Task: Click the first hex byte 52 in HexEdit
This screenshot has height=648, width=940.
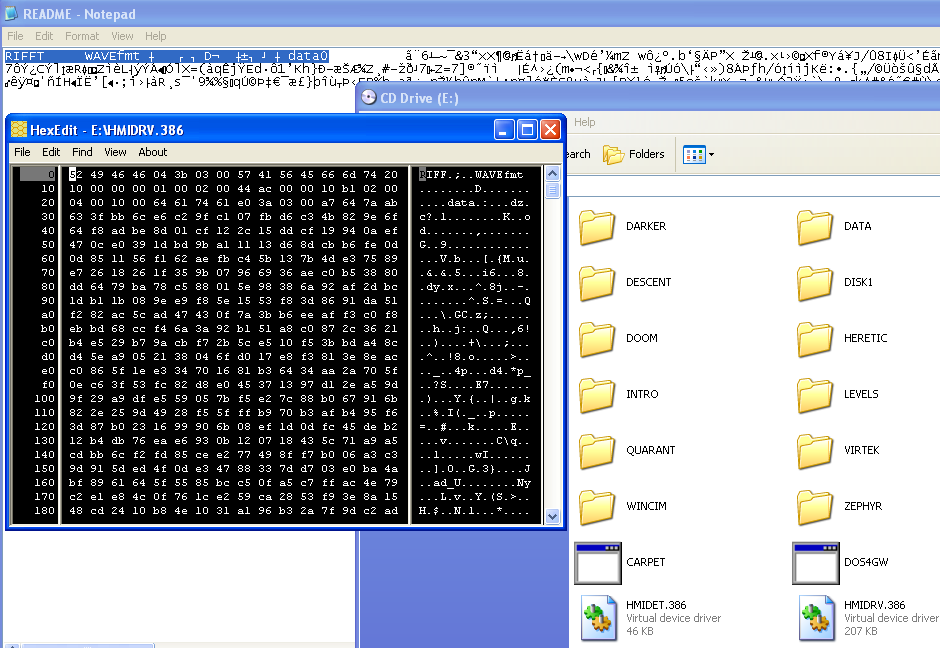Action: click(76, 174)
